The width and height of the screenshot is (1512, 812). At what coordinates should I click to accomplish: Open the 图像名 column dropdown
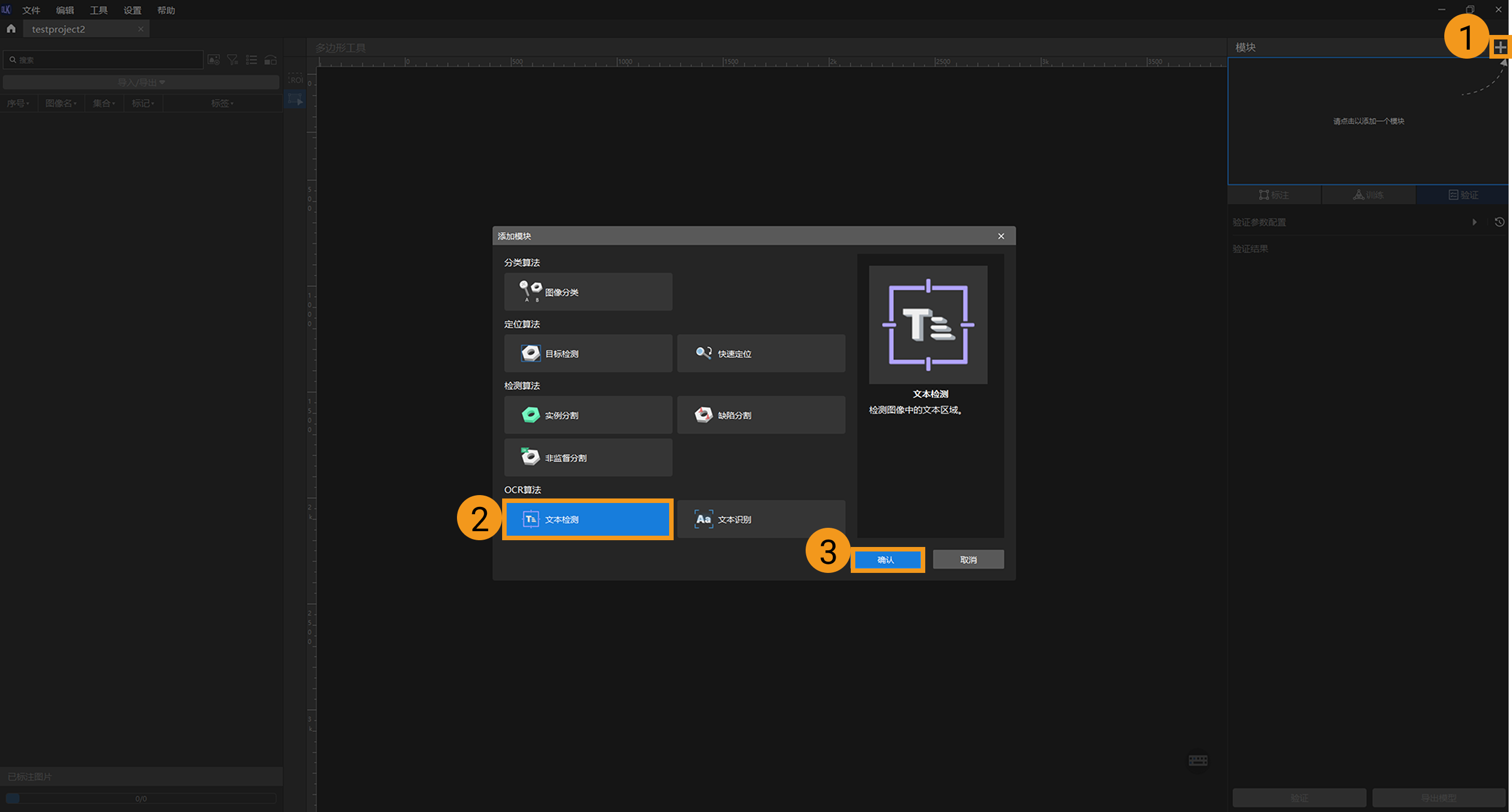[61, 103]
